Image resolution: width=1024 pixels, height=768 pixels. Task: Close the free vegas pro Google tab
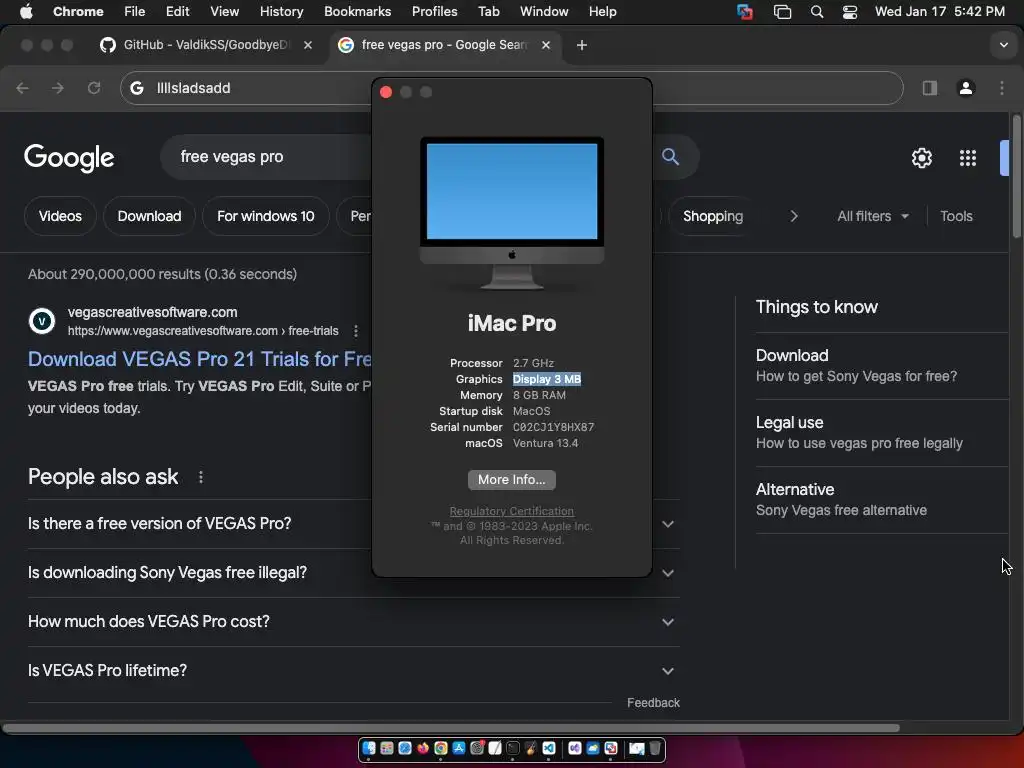[546, 44]
